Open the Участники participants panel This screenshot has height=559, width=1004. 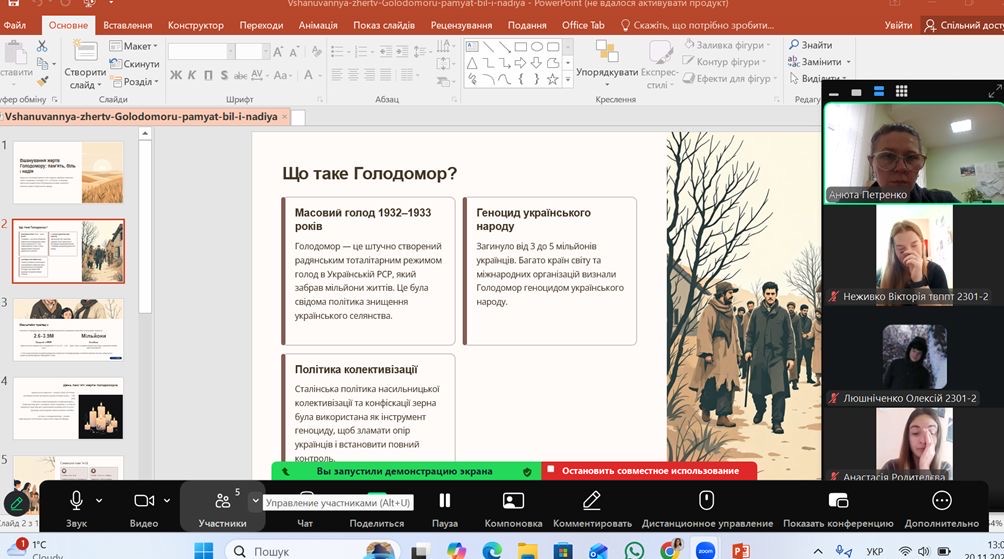(222, 501)
